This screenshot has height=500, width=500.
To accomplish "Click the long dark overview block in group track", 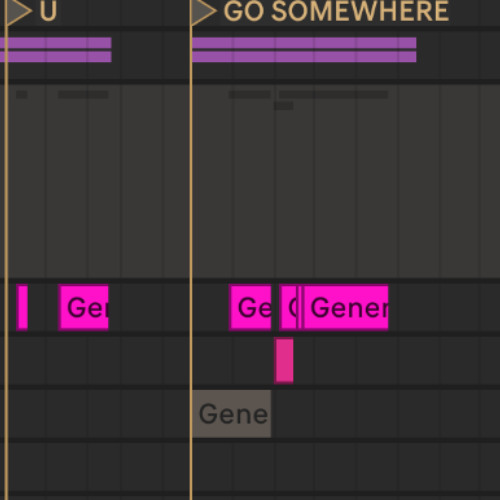I will pyautogui.click(x=334, y=95).
